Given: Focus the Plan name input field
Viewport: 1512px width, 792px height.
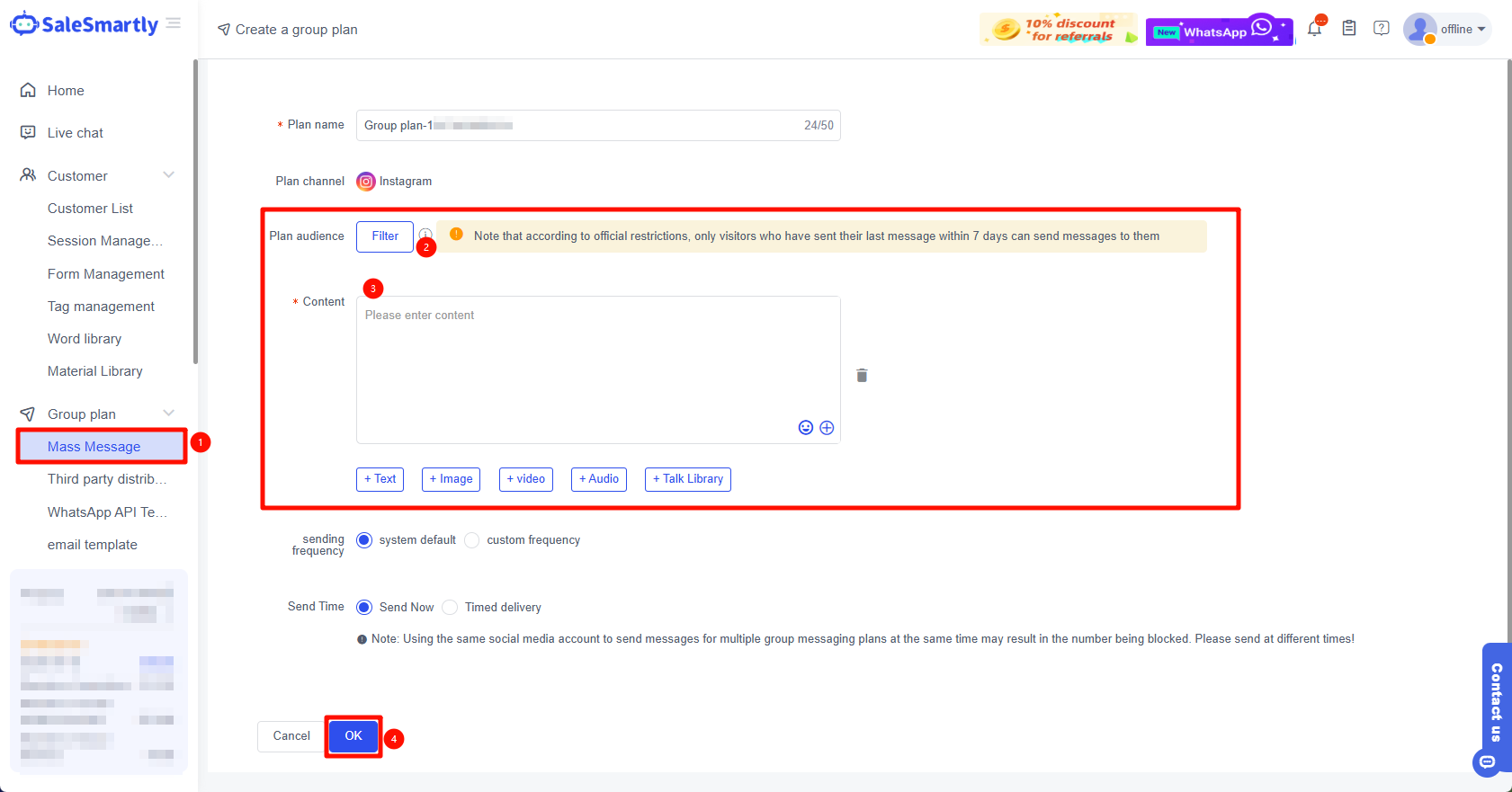Looking at the screenshot, I should point(598,126).
